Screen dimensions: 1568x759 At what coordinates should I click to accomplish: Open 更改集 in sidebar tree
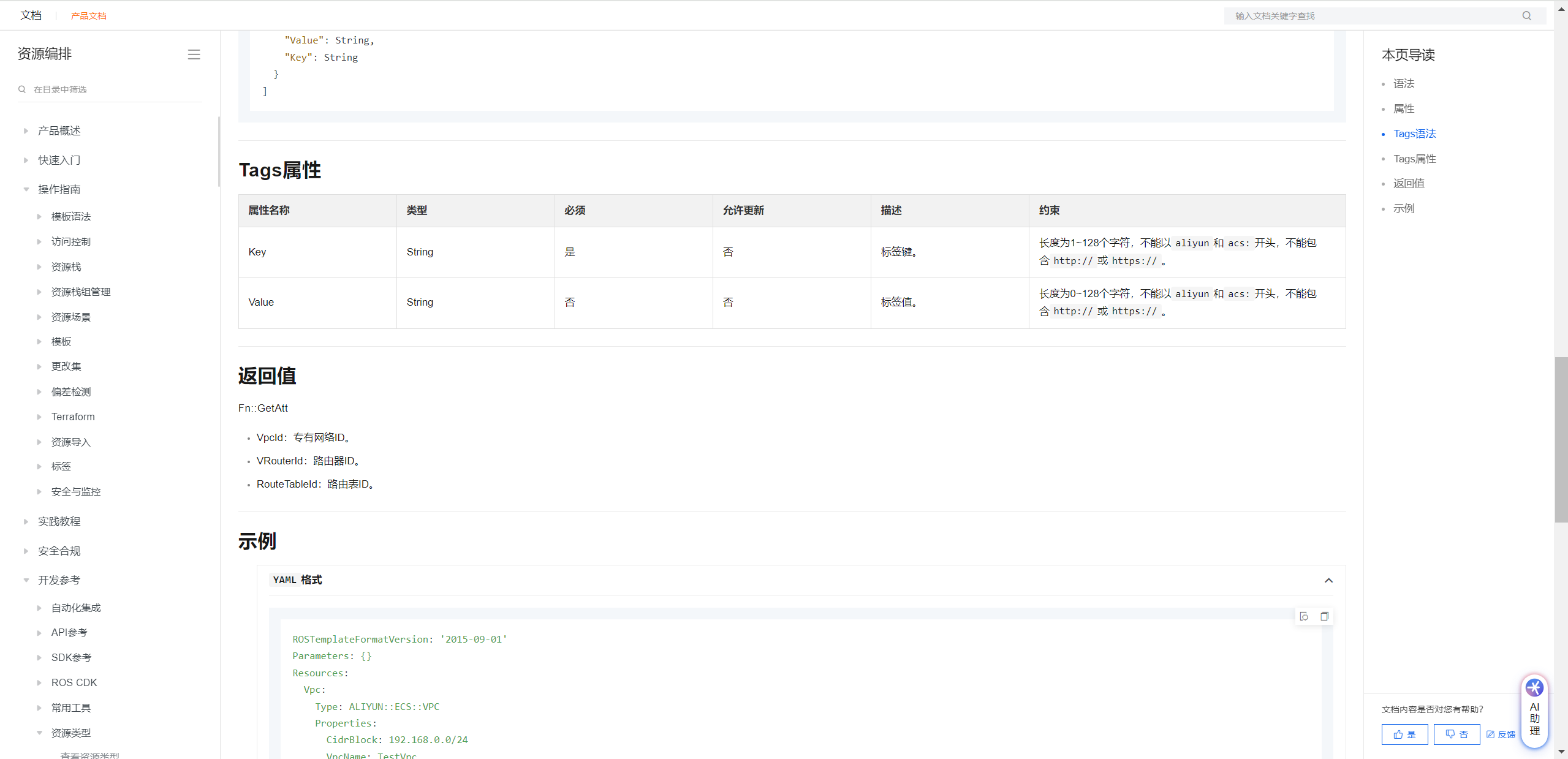point(66,366)
